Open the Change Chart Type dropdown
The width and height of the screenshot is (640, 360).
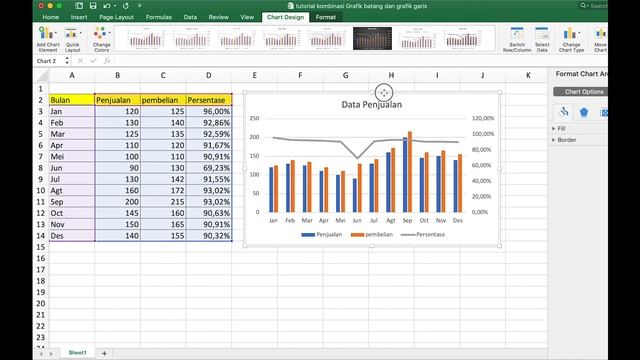coord(571,40)
